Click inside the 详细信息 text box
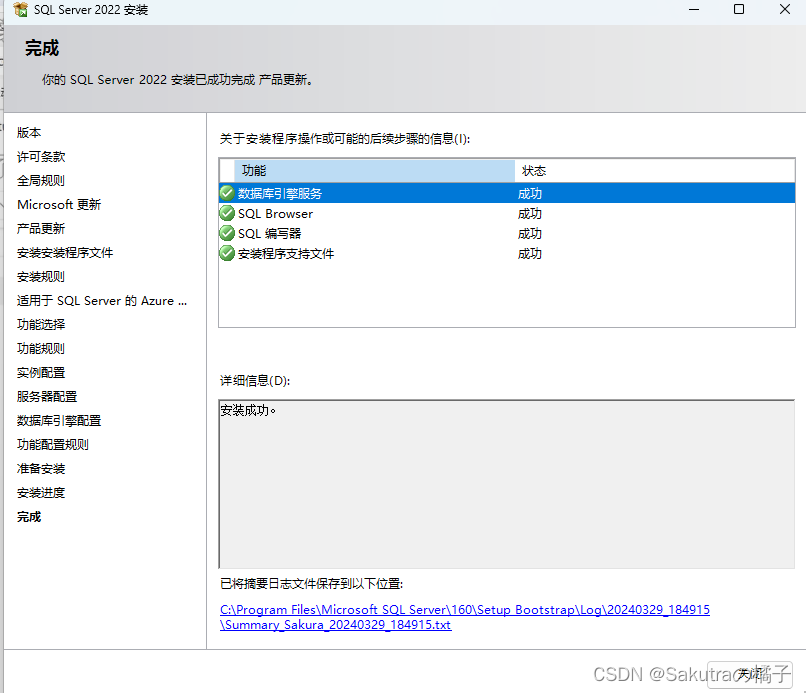This screenshot has width=806, height=693. 507,484
